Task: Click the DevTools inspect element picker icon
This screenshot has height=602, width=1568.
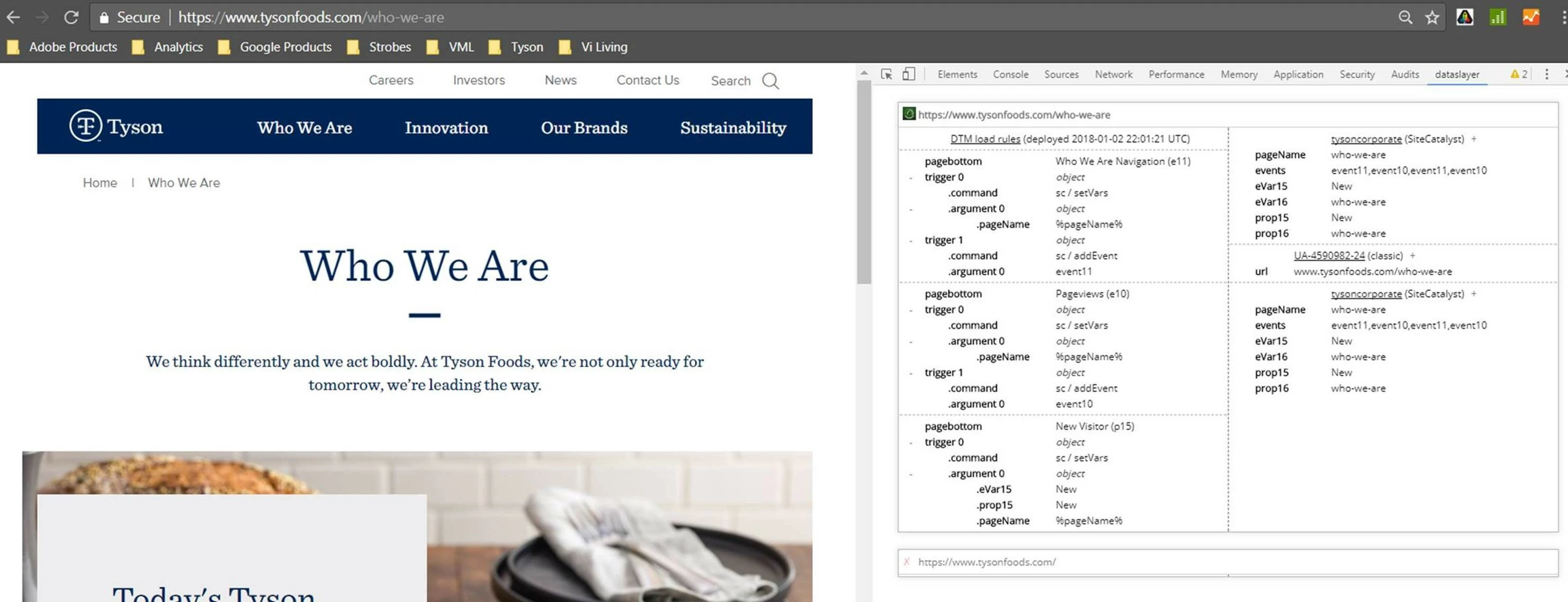Action: coord(886,74)
